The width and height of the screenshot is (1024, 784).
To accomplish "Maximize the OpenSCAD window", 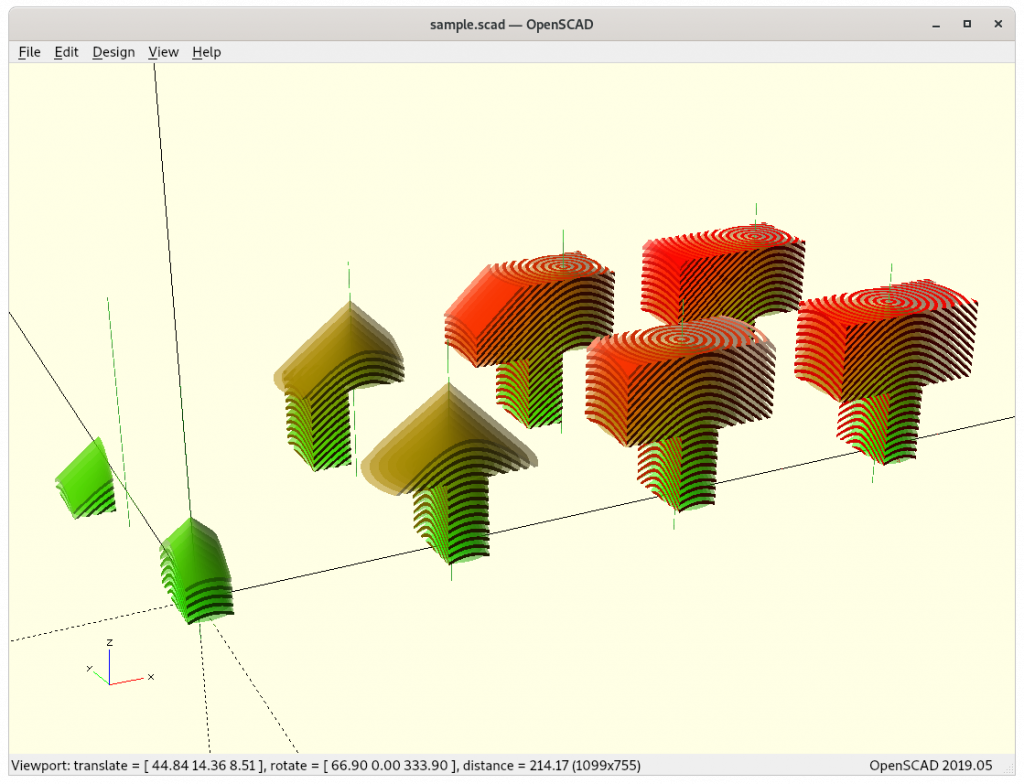I will (x=967, y=24).
